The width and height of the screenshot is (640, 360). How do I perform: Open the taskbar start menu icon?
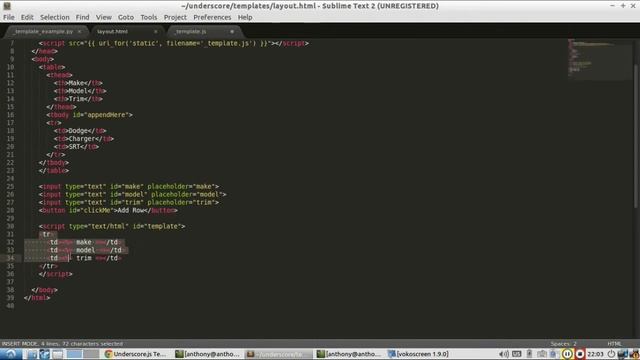[11, 354]
